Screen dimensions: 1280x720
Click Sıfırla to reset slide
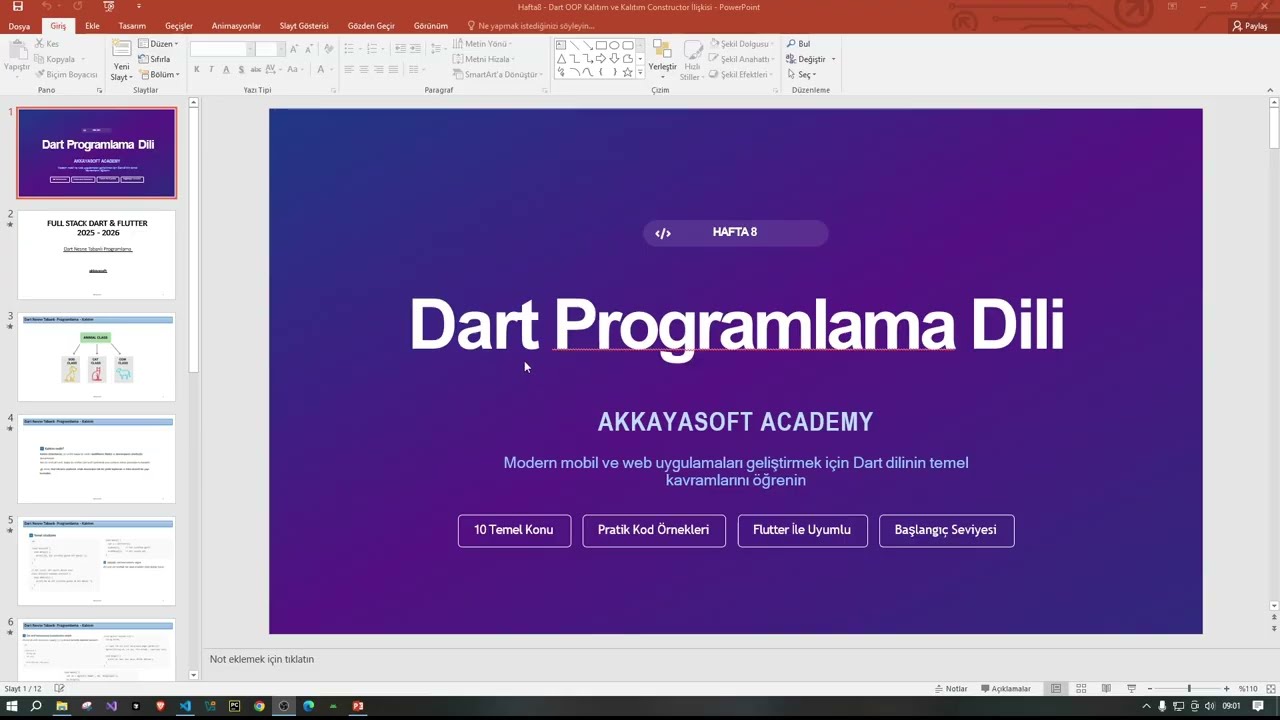point(154,59)
